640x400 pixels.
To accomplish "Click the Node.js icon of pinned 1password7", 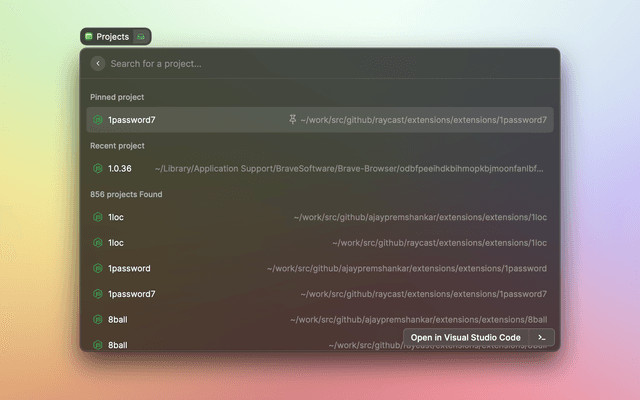I will point(98,120).
